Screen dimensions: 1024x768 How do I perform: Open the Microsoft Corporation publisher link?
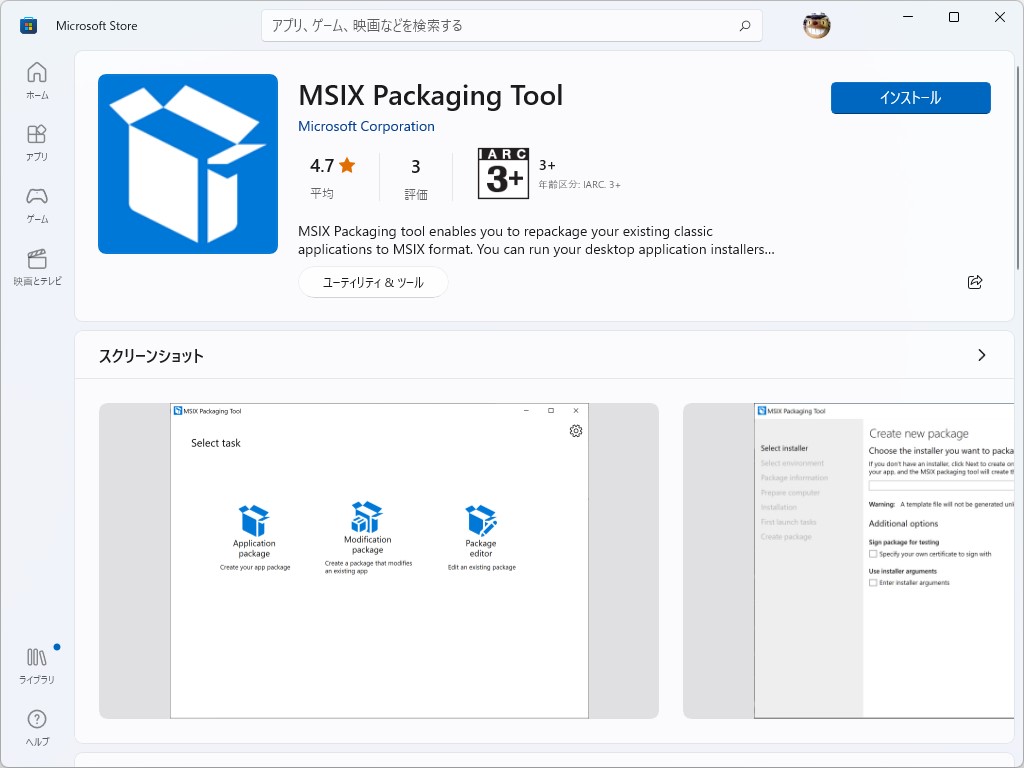[365, 126]
